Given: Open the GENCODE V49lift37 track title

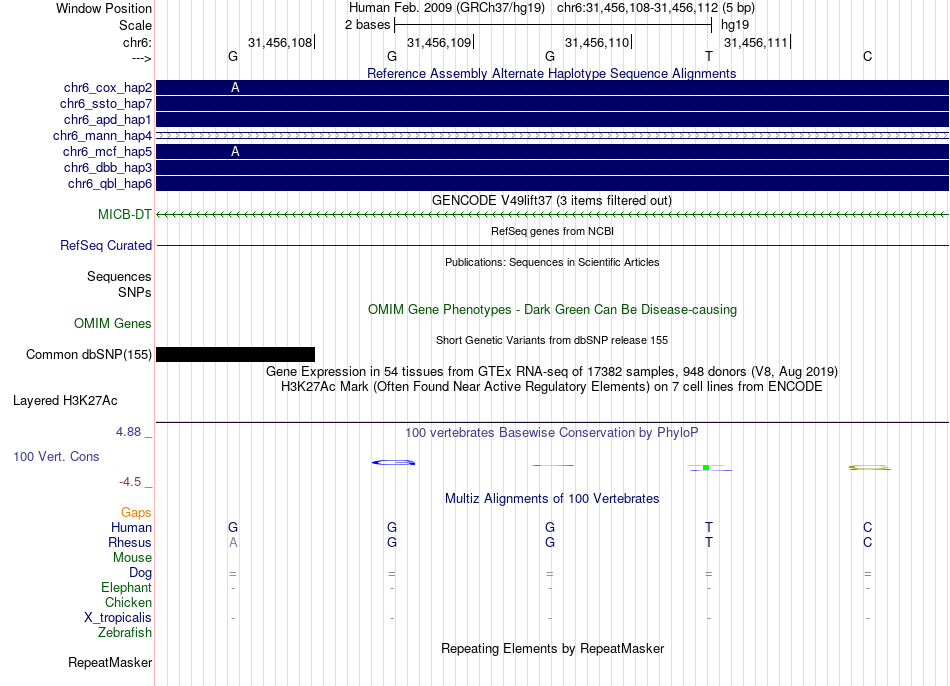Looking at the screenshot, I should (552, 201).
